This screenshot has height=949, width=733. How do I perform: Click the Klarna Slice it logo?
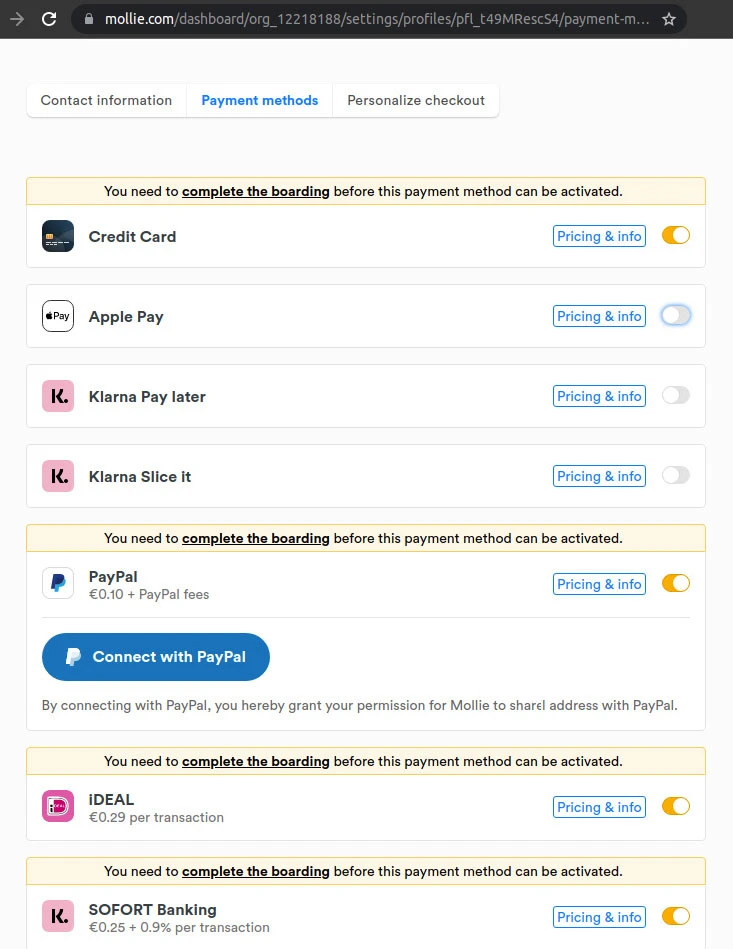58,476
